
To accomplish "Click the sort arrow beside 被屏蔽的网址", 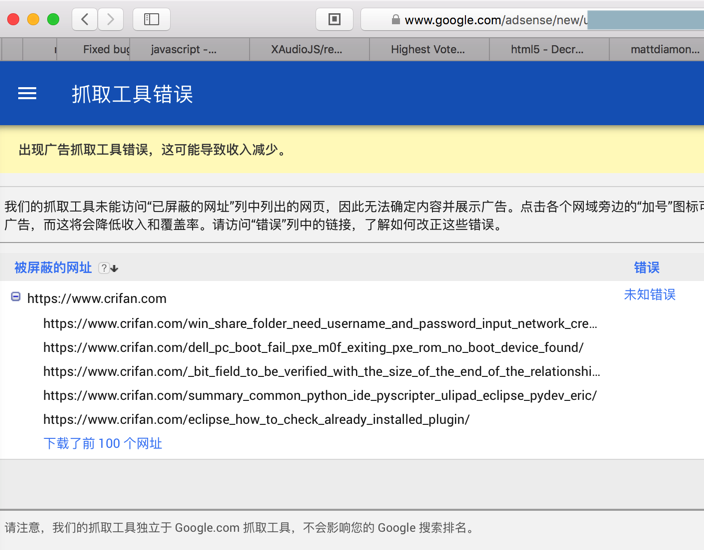I will (114, 268).
